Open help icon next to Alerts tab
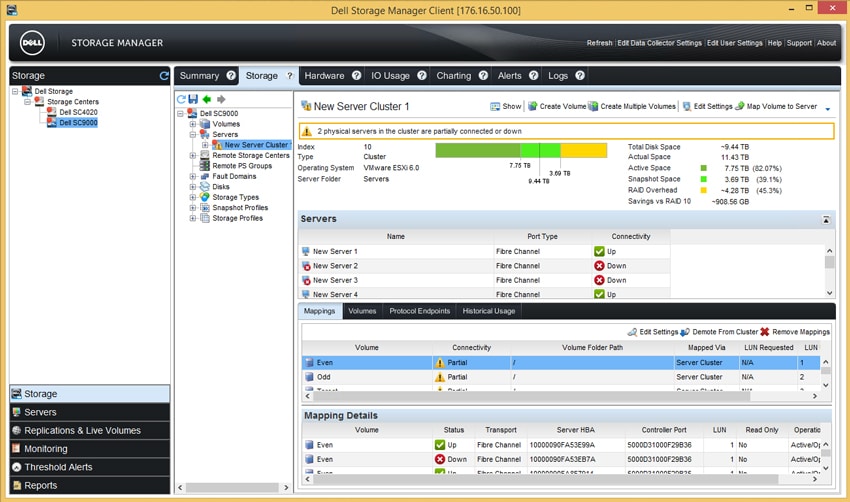850x502 pixels. (x=533, y=75)
